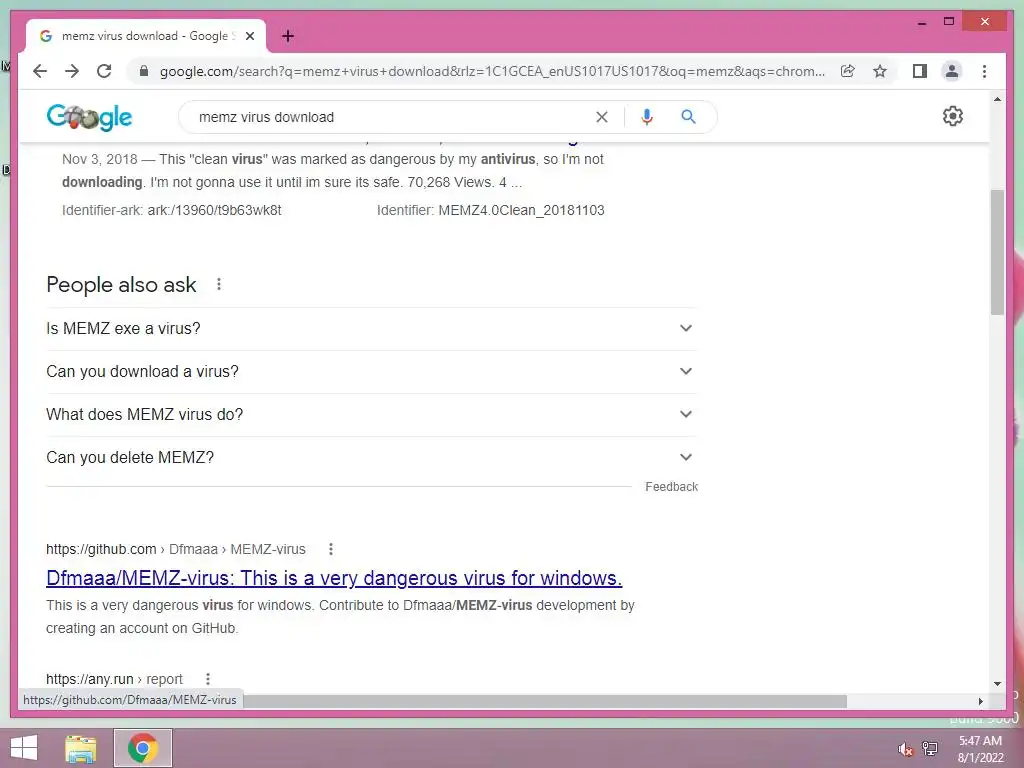Viewport: 1024px width, 768px height.
Task: Open File Explorer from the taskbar
Action: tap(81, 748)
